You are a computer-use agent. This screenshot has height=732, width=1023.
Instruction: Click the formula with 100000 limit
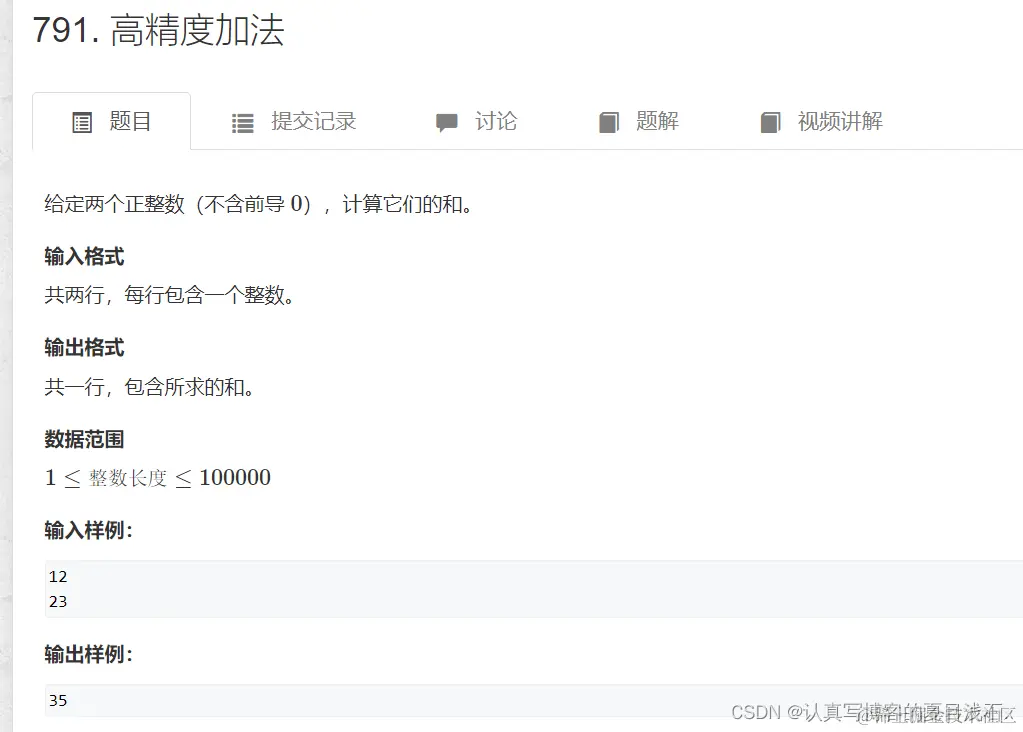click(157, 478)
